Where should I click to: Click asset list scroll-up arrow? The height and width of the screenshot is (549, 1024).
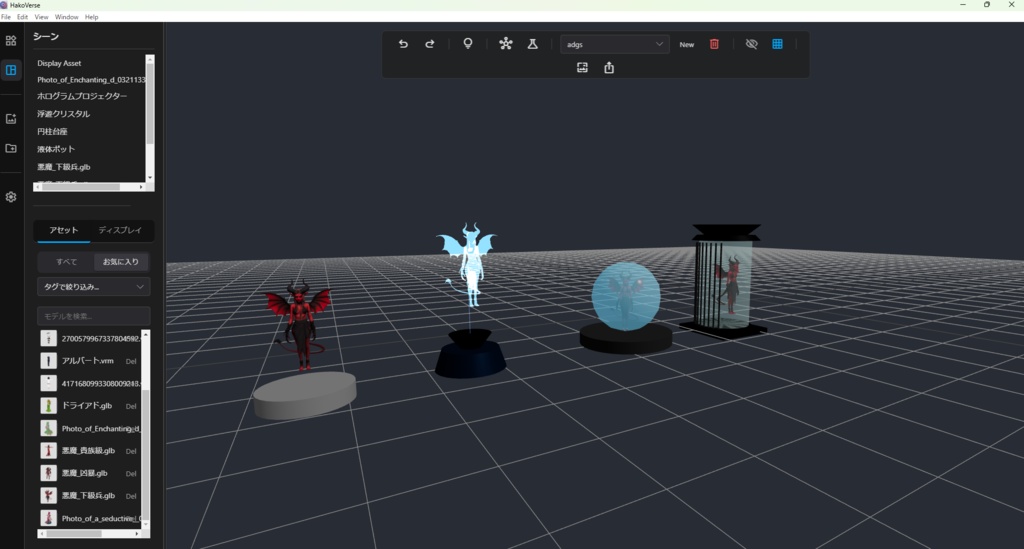tap(146, 334)
